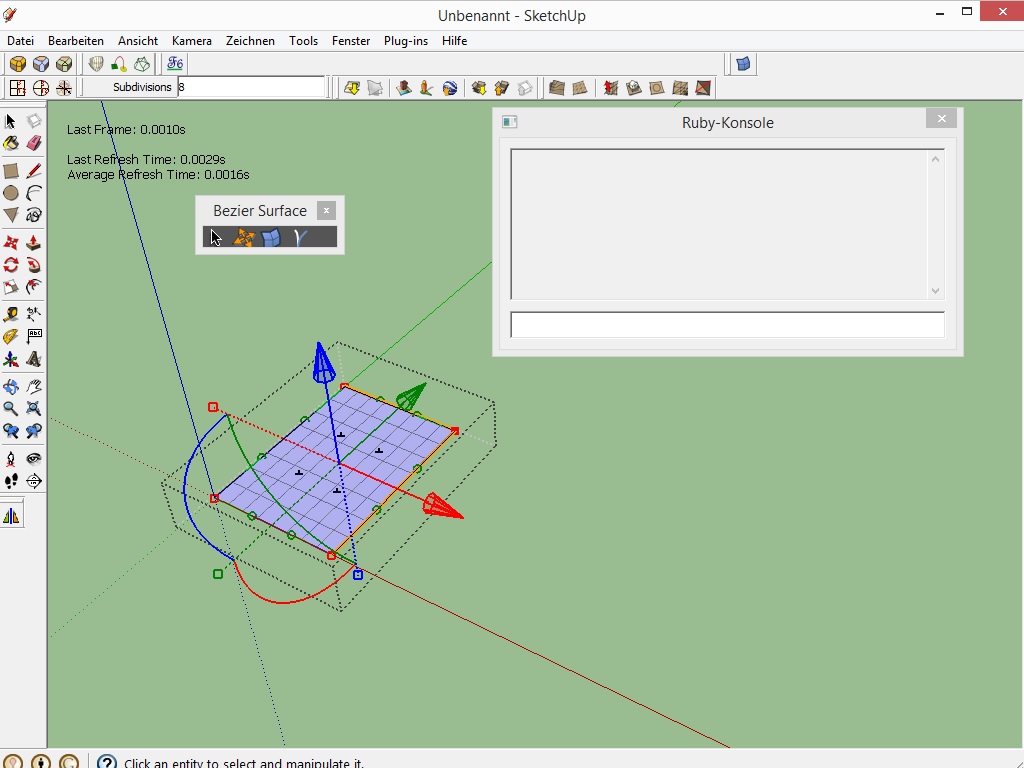Select the Eraser tool

pos(34,144)
